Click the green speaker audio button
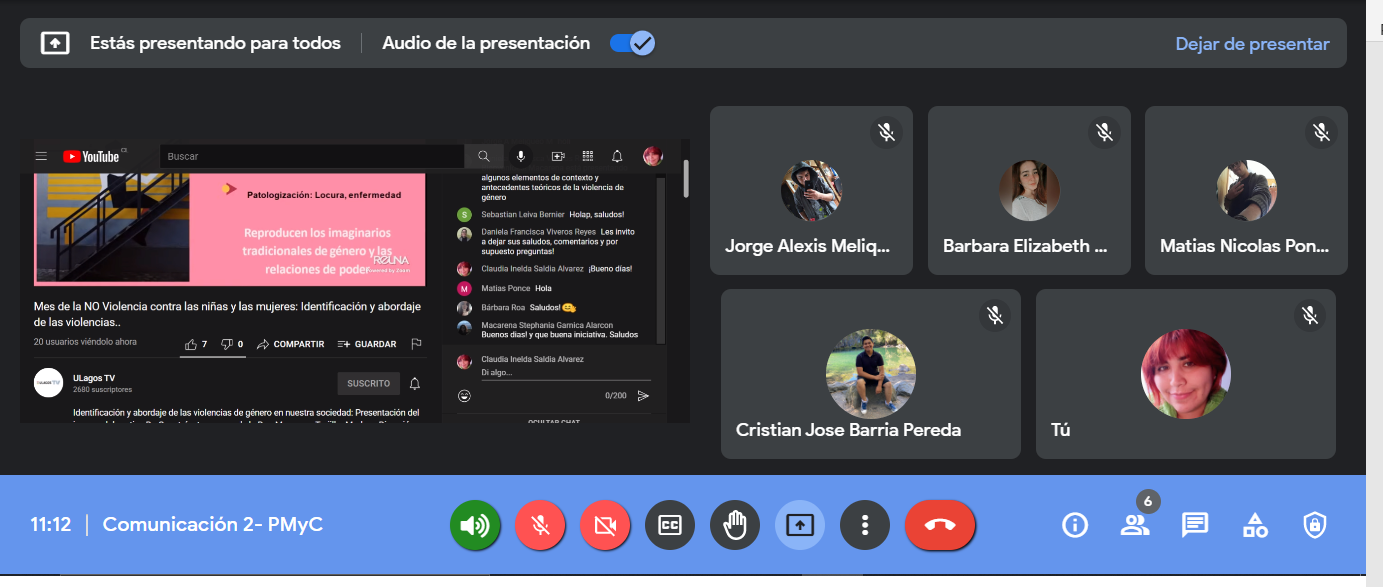Image resolution: width=1383 pixels, height=587 pixels. (475, 525)
